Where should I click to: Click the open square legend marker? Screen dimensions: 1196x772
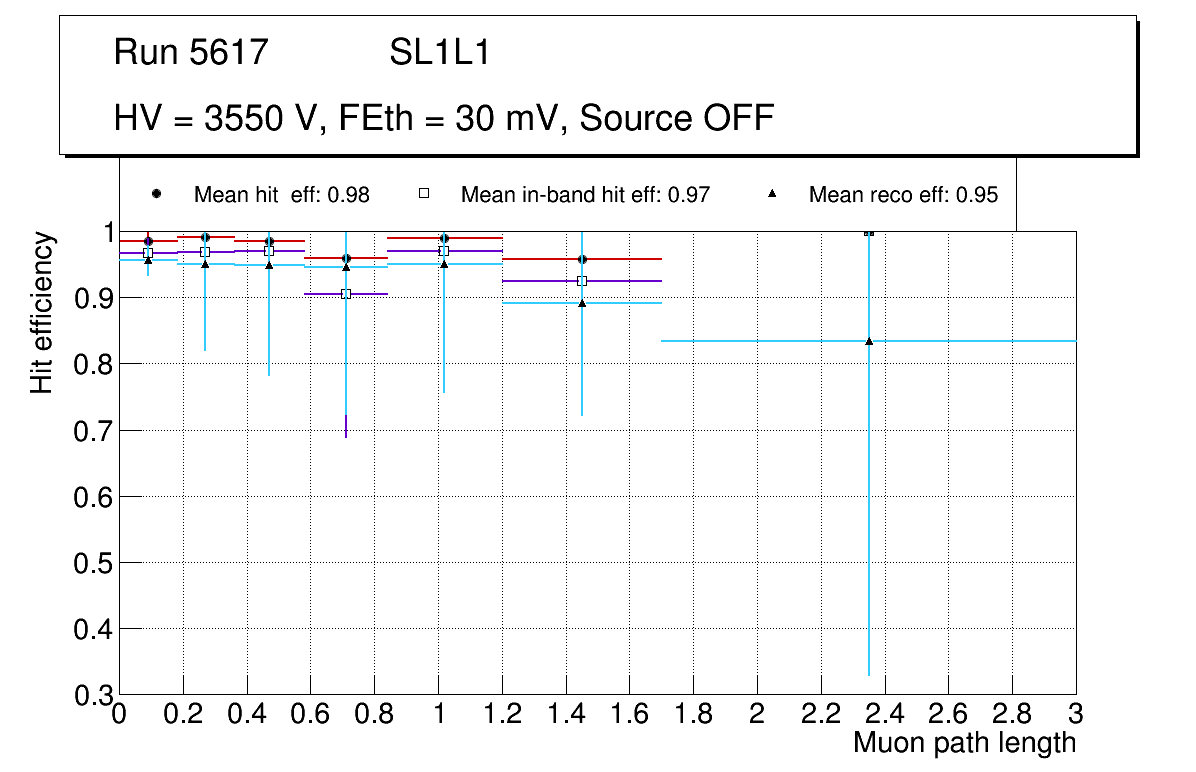click(422, 194)
